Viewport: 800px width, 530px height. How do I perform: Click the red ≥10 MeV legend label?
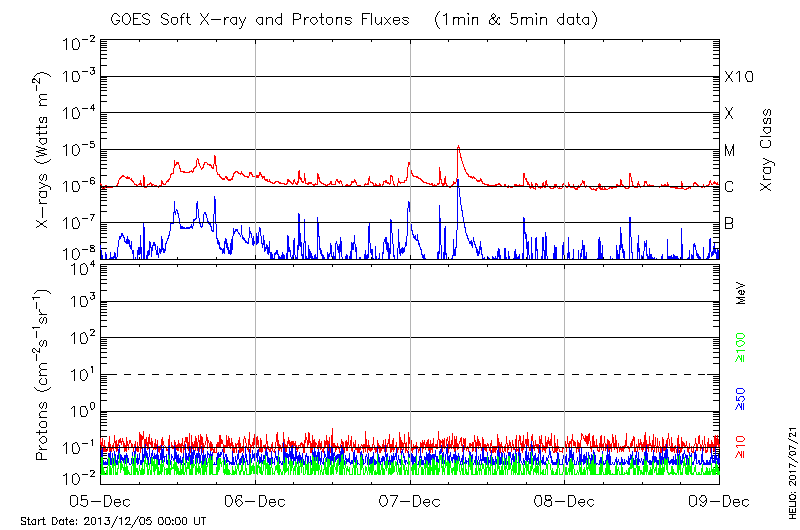pyautogui.click(x=742, y=447)
